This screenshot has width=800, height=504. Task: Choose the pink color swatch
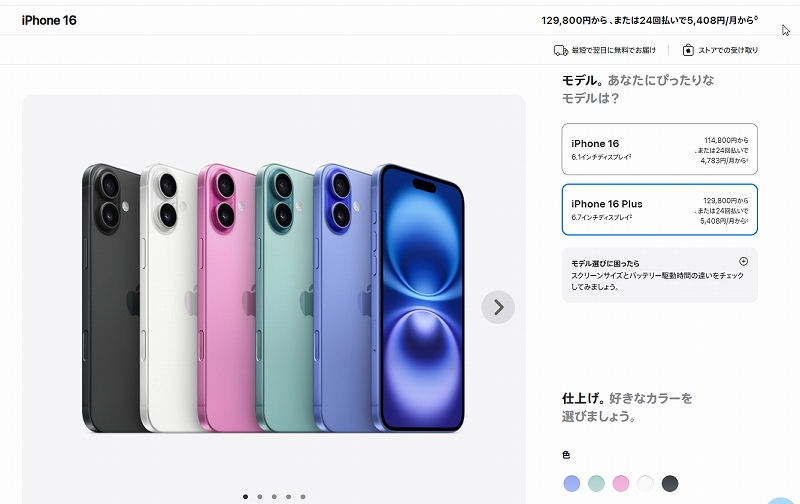(x=620, y=483)
